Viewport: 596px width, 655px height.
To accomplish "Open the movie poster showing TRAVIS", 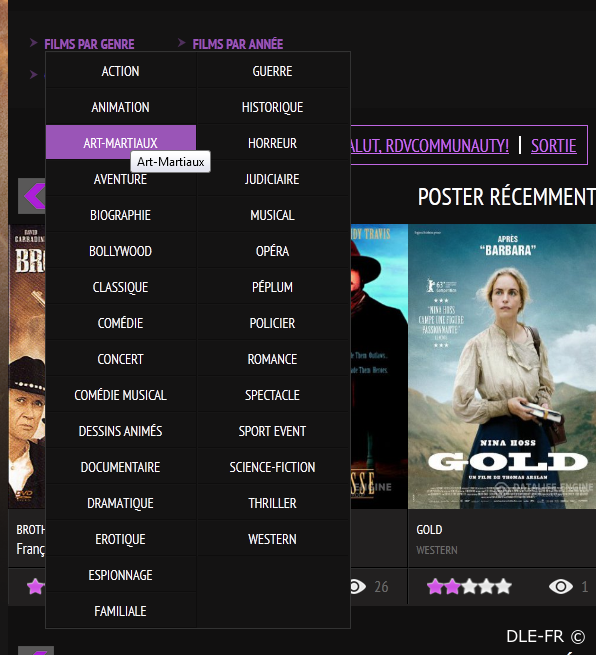I will pos(379,366).
